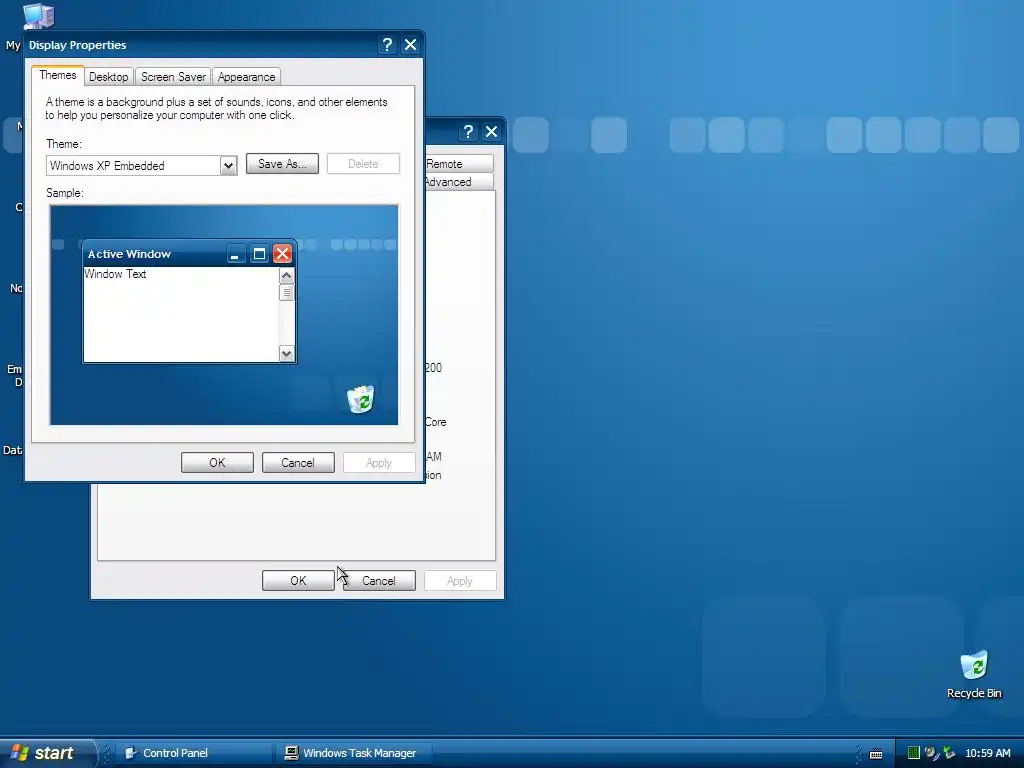This screenshot has height=768, width=1024.
Task: Click Cancel in Display Properties
Action: (298, 462)
